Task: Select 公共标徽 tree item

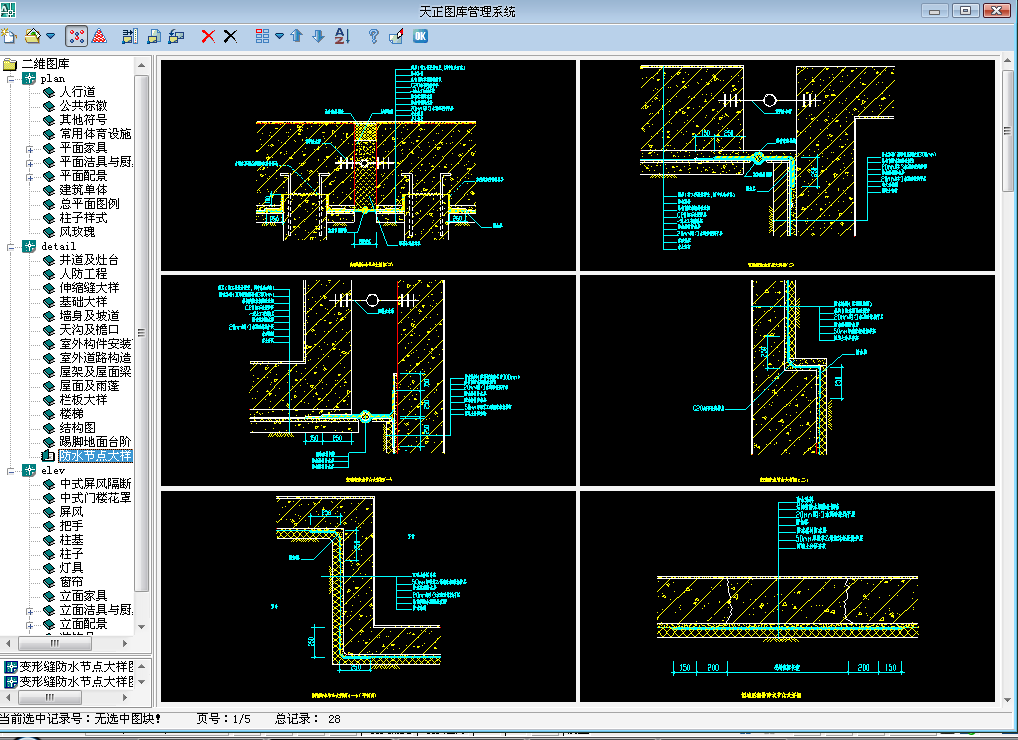Action: click(x=83, y=106)
